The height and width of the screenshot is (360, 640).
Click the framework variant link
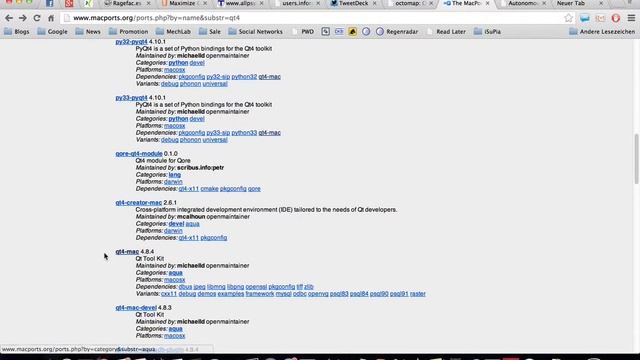(260, 293)
